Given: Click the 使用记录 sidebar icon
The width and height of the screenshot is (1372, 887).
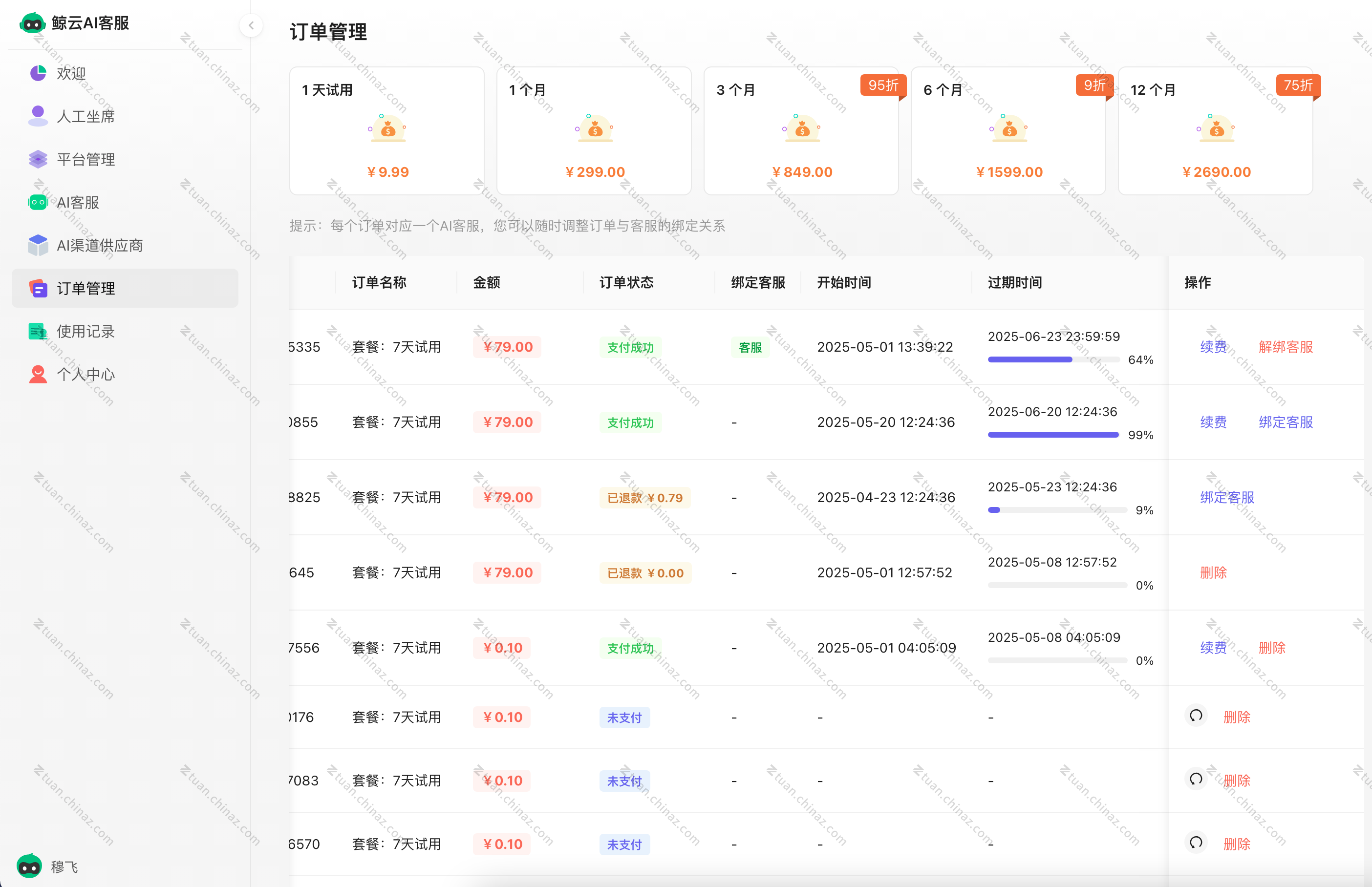Looking at the screenshot, I should (x=38, y=331).
